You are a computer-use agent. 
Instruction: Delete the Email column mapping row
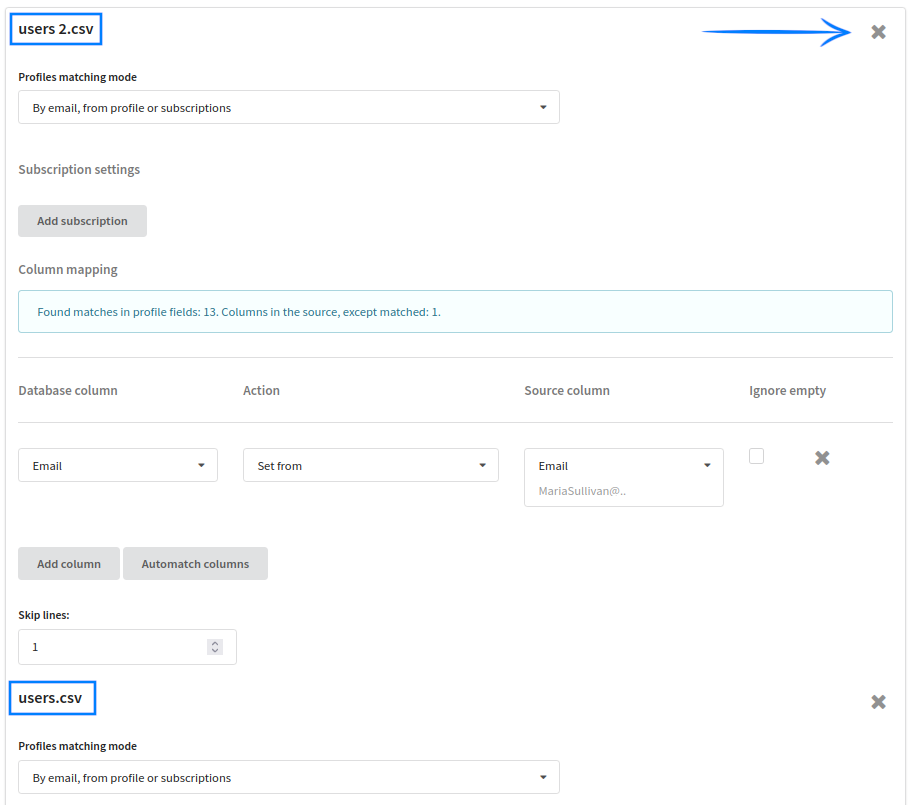821,457
